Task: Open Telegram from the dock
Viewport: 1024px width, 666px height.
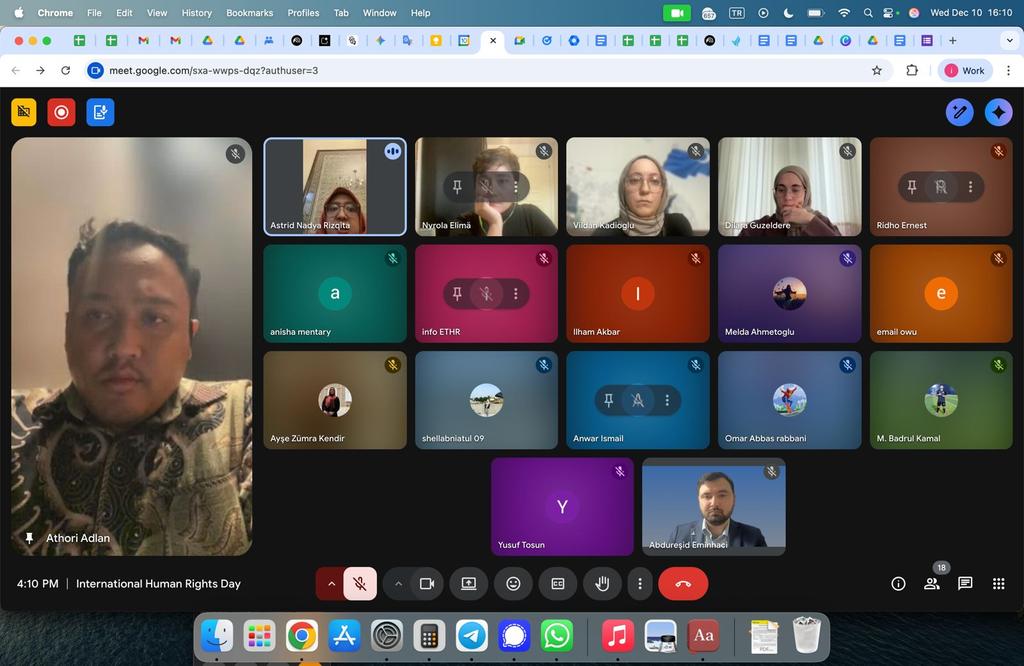Action: pyautogui.click(x=472, y=635)
